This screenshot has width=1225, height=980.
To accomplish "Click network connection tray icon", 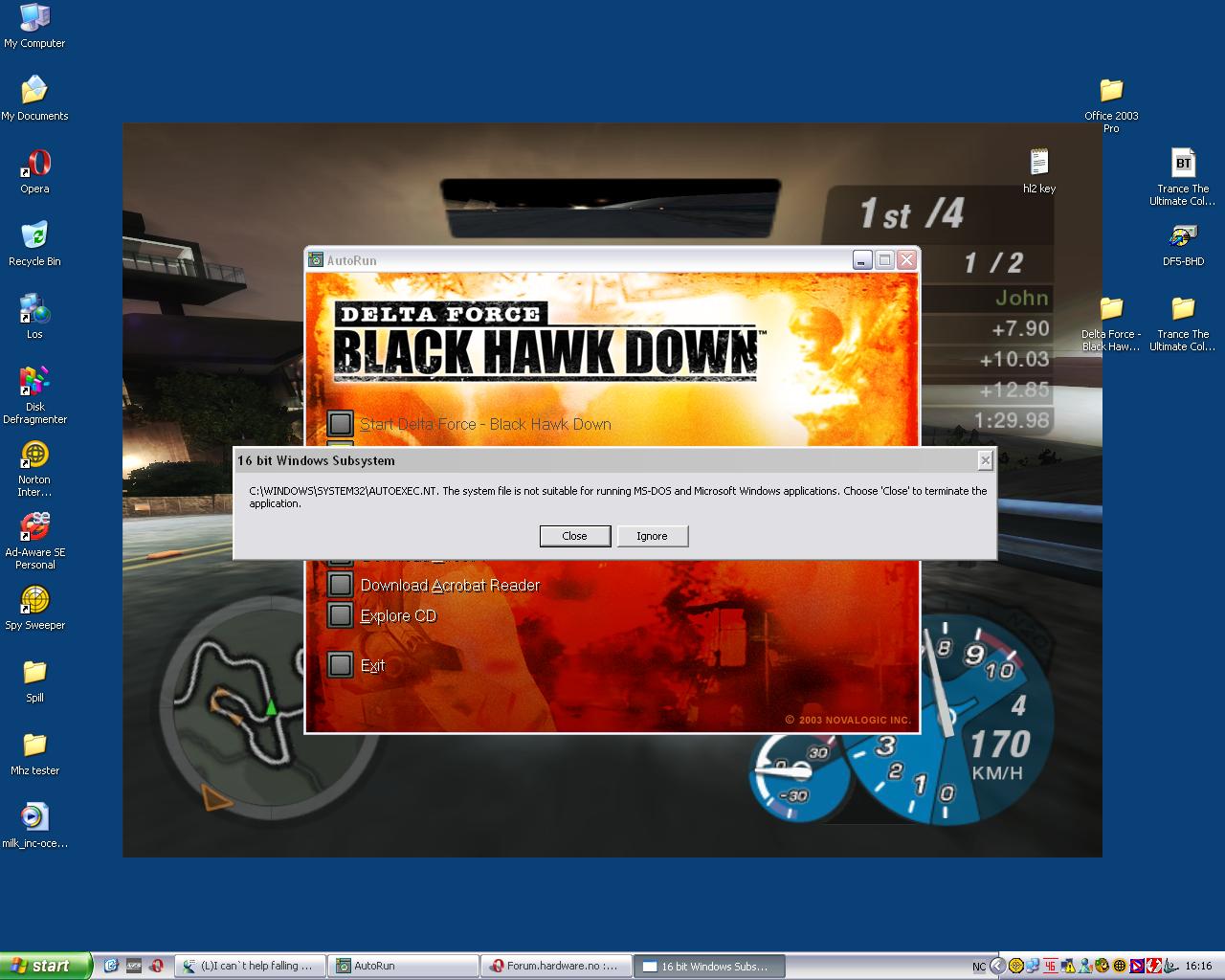I will [1034, 966].
